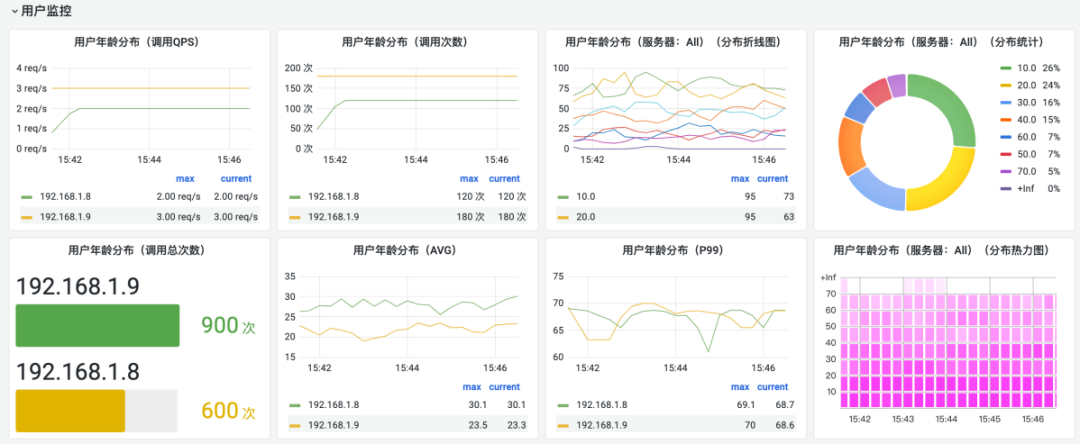
Task: Collapse the 用户监控 row section
Action: click(x=41, y=11)
